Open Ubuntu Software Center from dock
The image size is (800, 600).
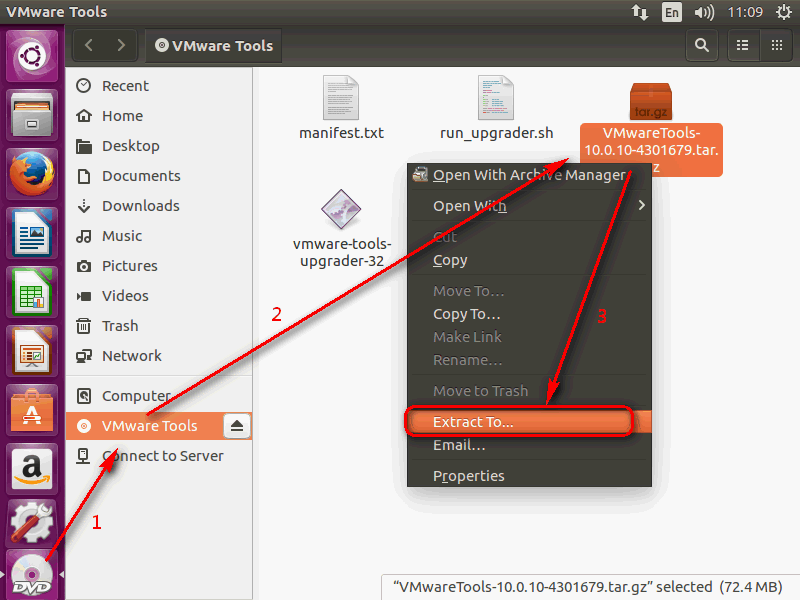click(x=32, y=411)
